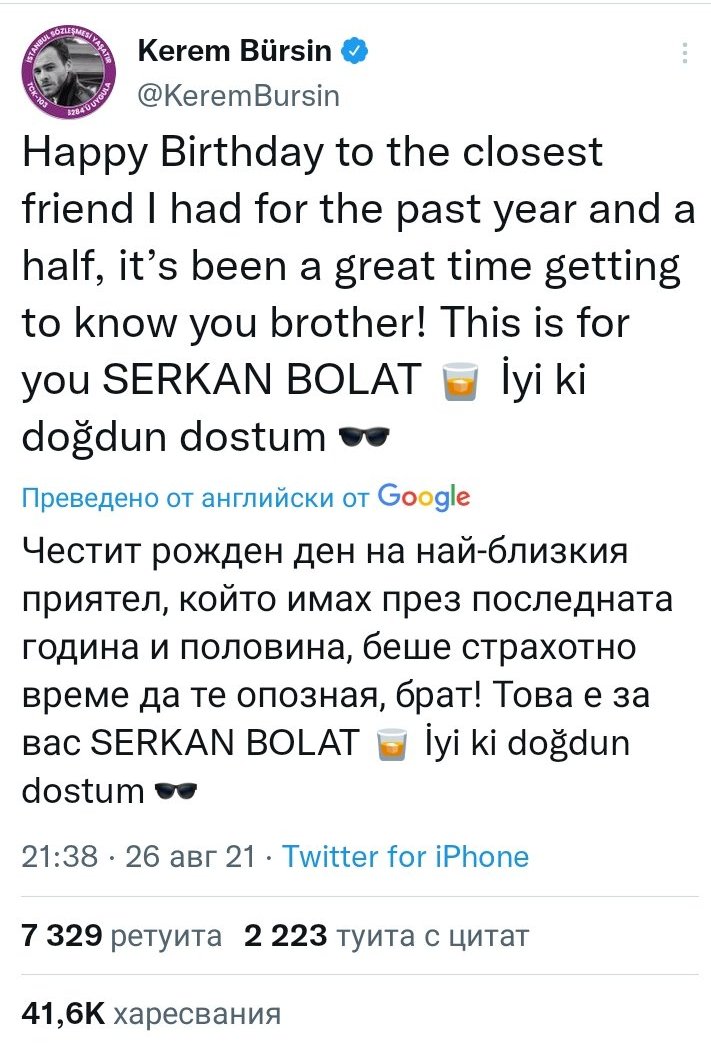This screenshot has height=1045, width=711.
Task: Click the 21:38 tweet timestamp
Action: click(x=57, y=857)
